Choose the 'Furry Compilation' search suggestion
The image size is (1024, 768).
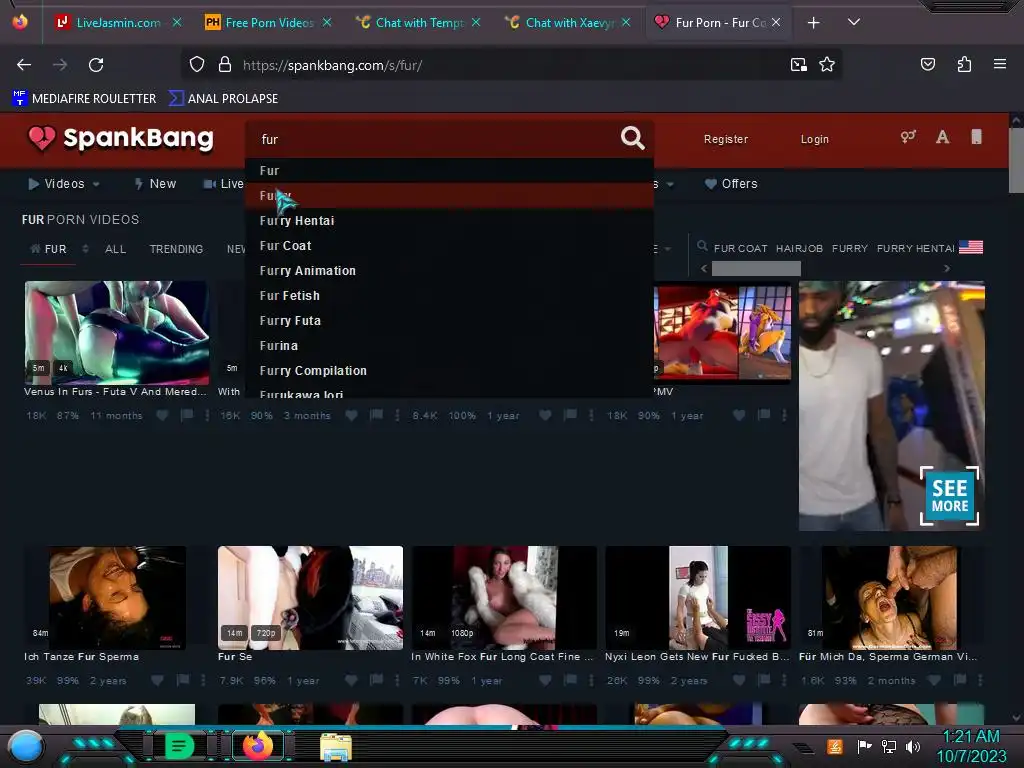click(449, 370)
